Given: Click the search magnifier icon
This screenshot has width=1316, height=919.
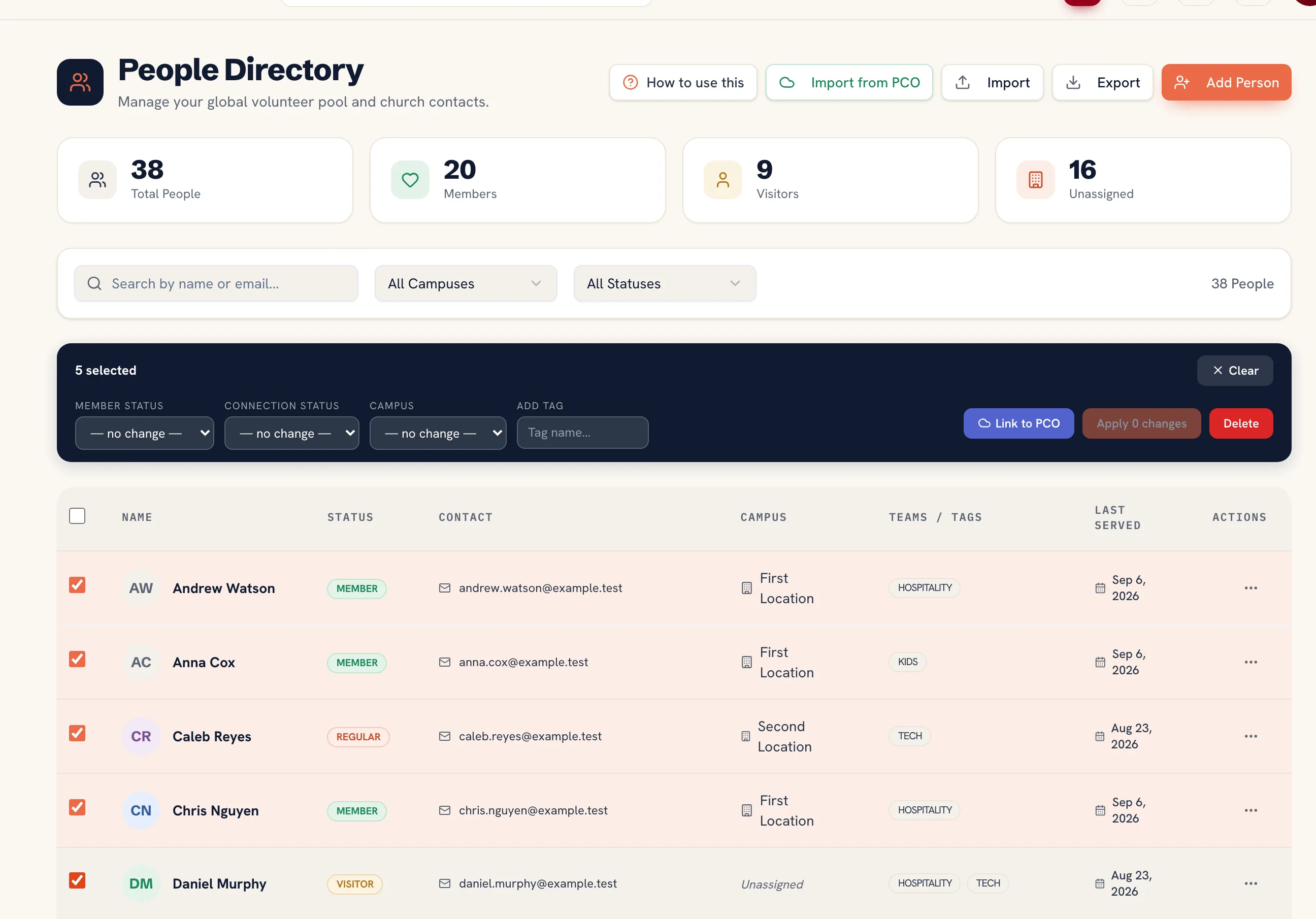Looking at the screenshot, I should coord(94,283).
